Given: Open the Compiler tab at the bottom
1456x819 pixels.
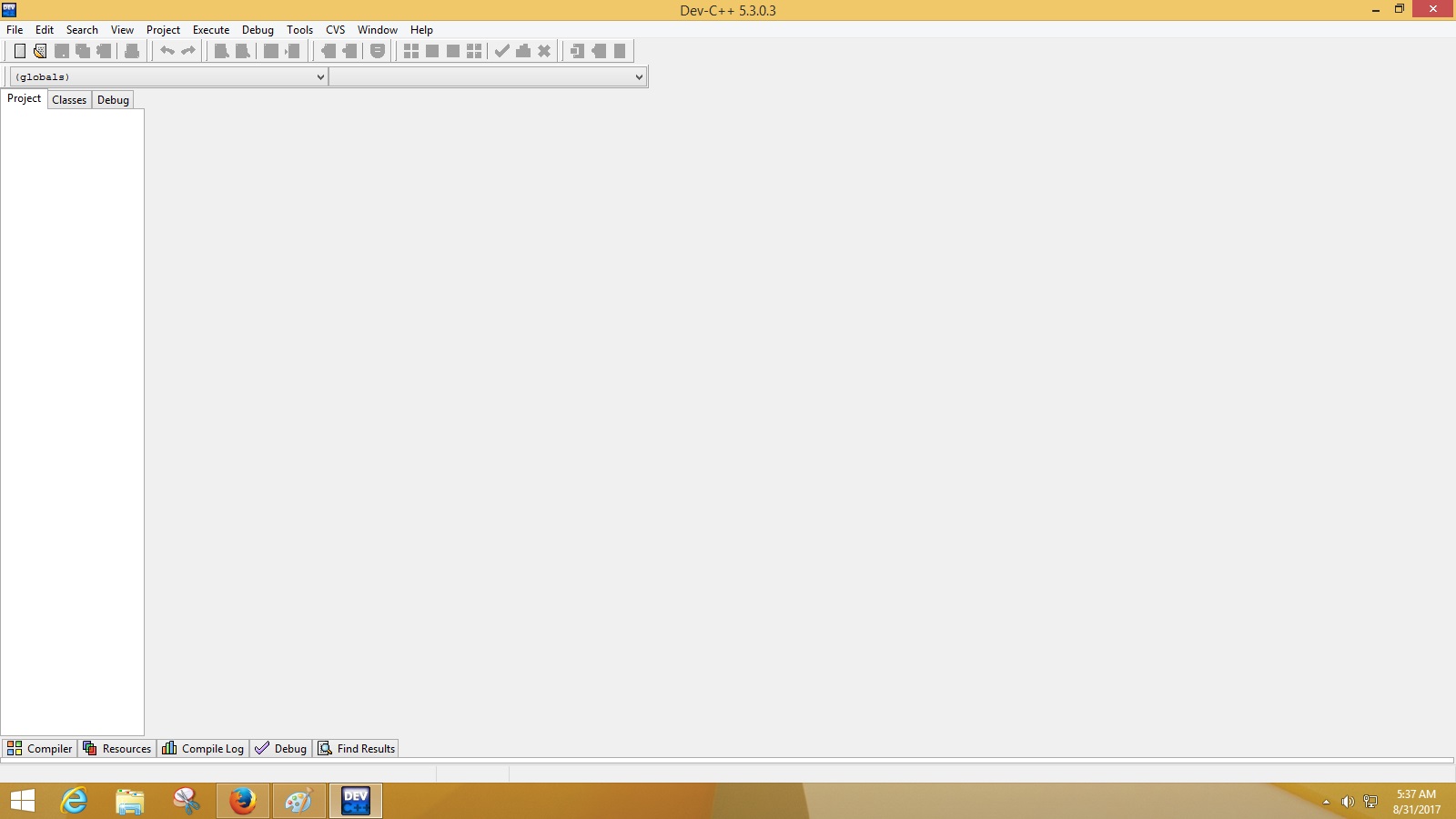Looking at the screenshot, I should [39, 749].
